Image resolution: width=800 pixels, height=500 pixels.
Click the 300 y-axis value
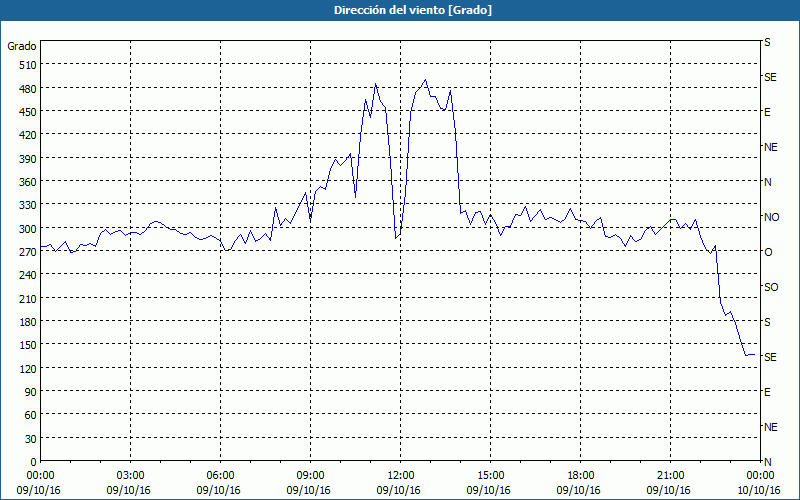pos(28,229)
